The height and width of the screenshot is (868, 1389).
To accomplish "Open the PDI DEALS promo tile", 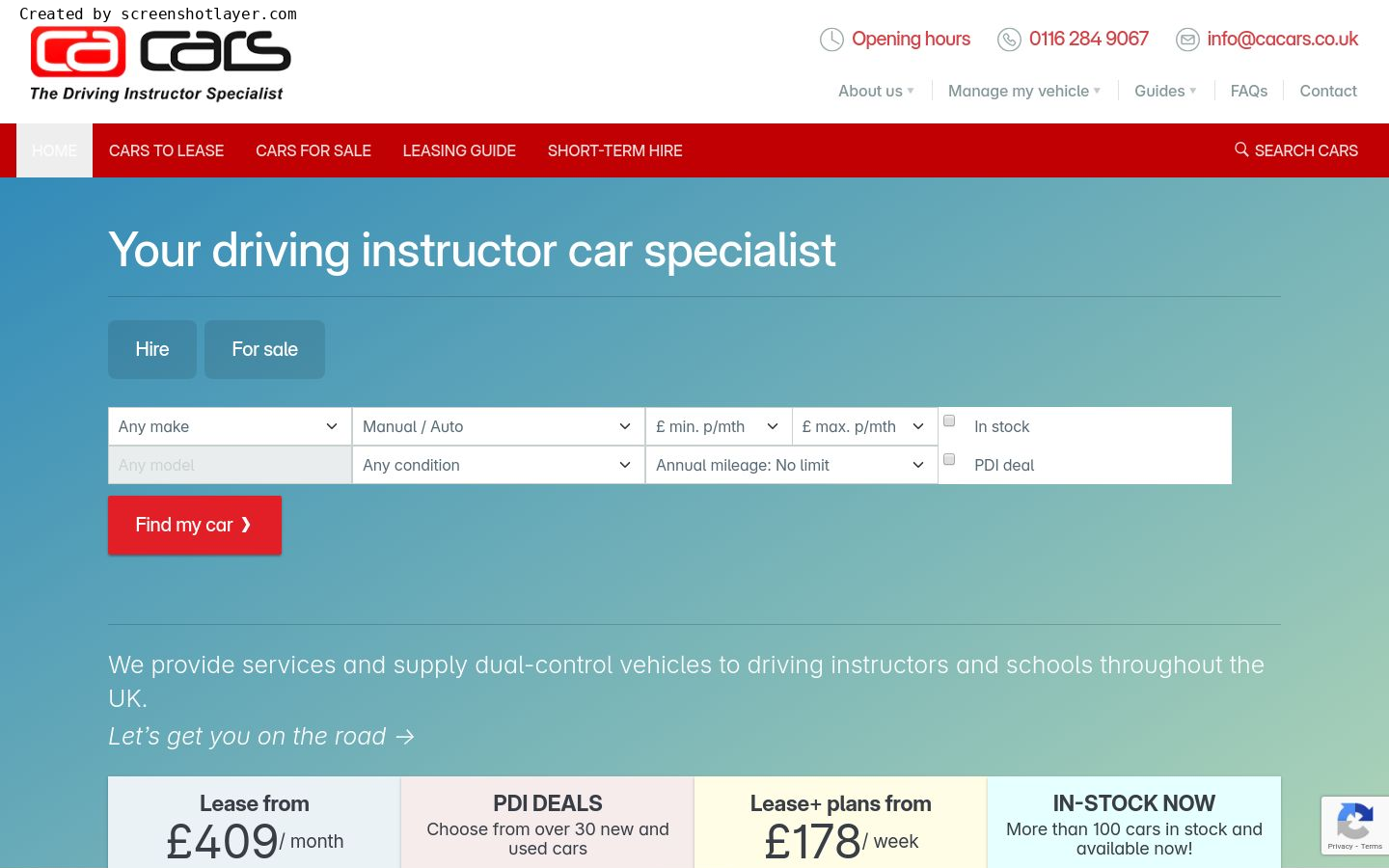I will coord(547,823).
